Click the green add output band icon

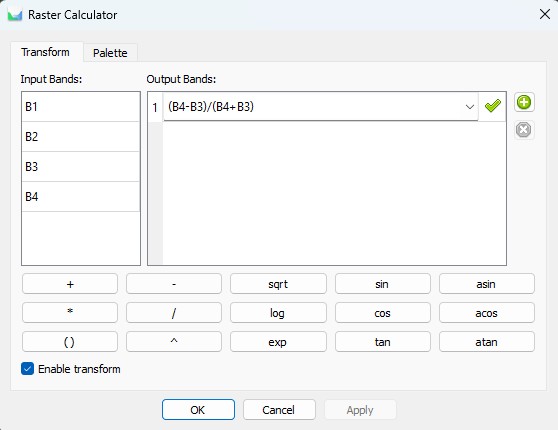[524, 103]
